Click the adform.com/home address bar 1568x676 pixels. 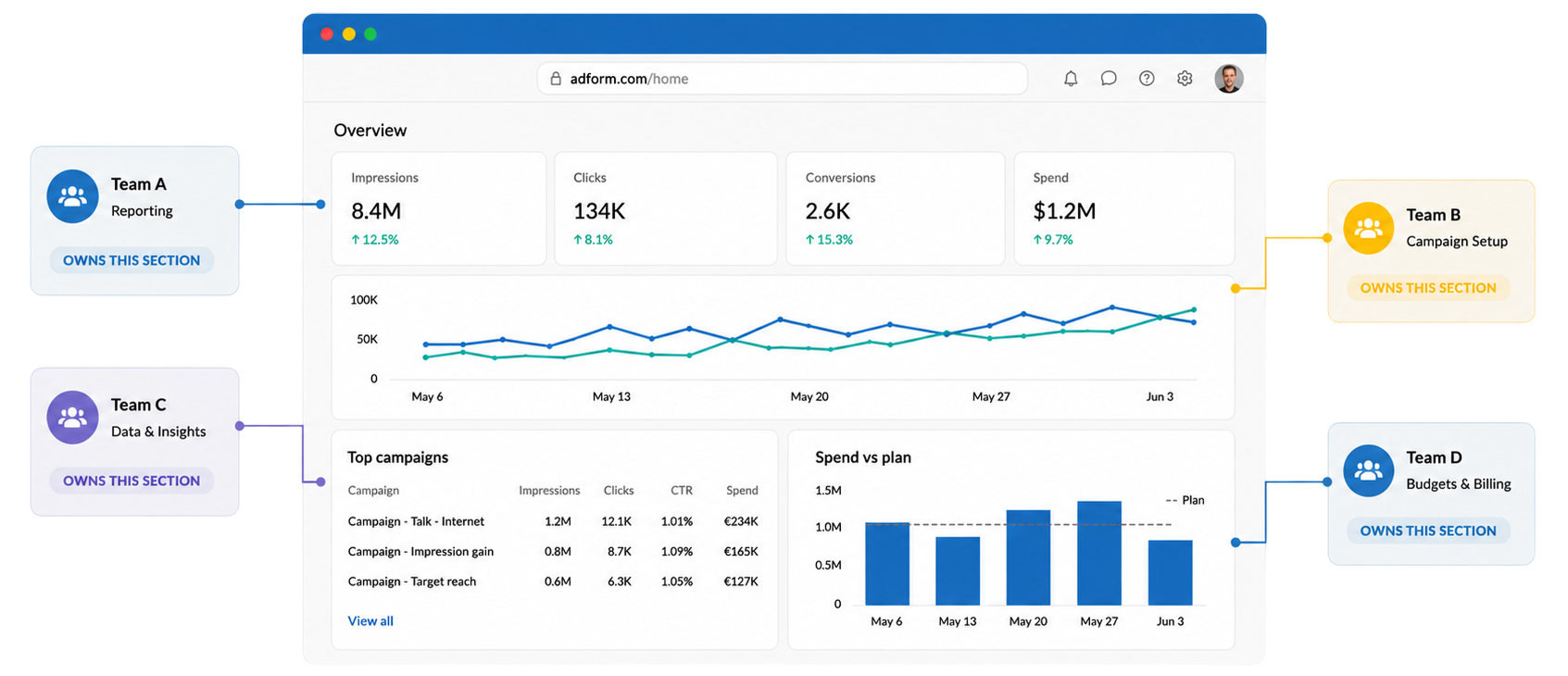tap(782, 79)
